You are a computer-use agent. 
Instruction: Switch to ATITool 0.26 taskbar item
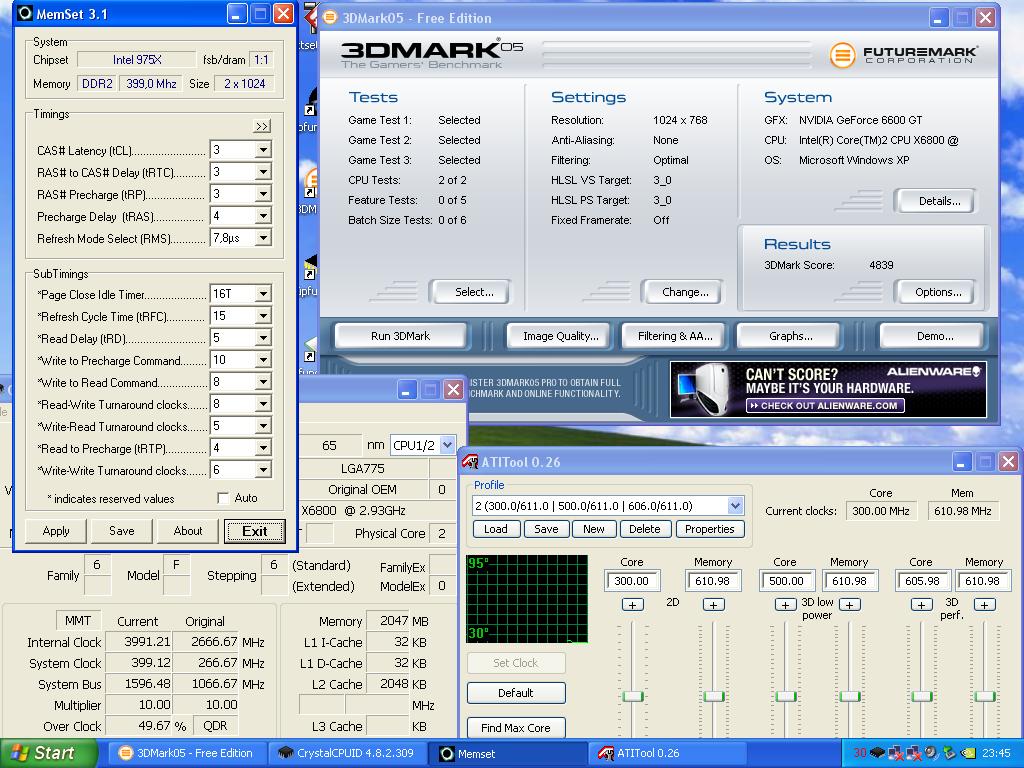click(668, 753)
